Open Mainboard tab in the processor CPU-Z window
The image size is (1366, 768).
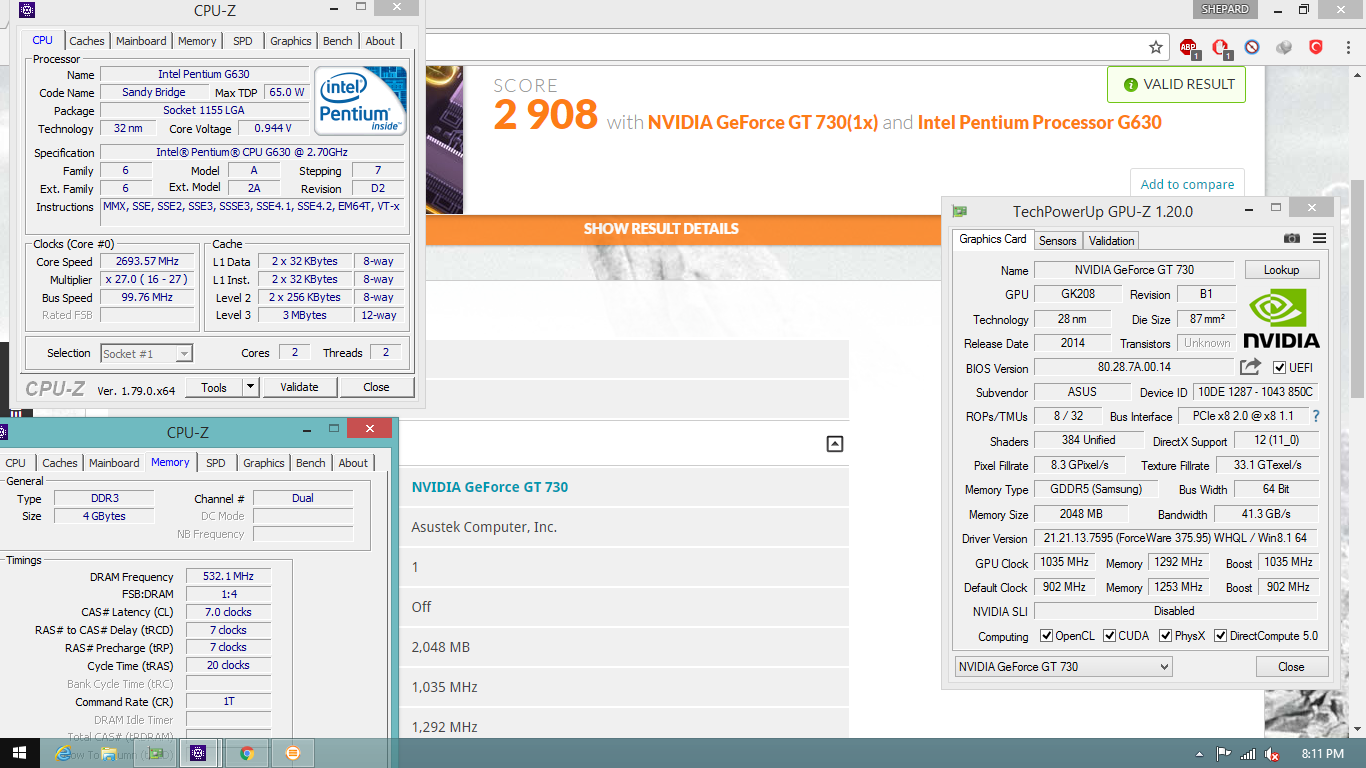[x=141, y=41]
